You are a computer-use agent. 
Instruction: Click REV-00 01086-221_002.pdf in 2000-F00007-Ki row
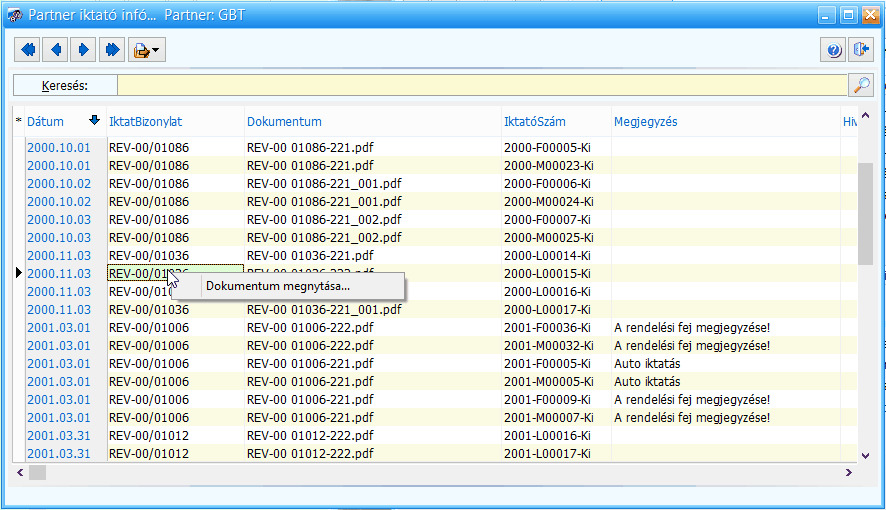click(x=324, y=220)
